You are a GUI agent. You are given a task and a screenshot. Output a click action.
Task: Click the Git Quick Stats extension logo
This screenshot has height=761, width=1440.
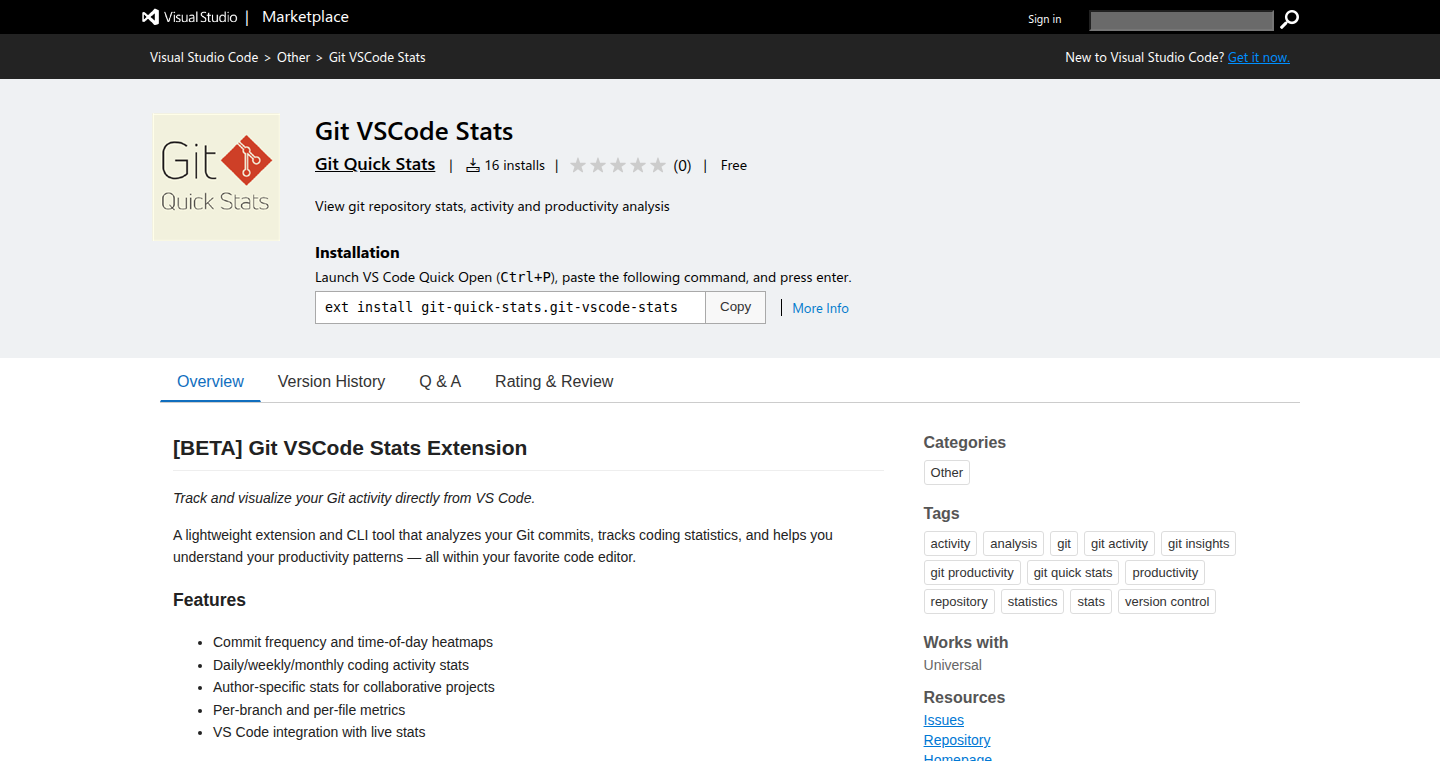pyautogui.click(x=216, y=177)
